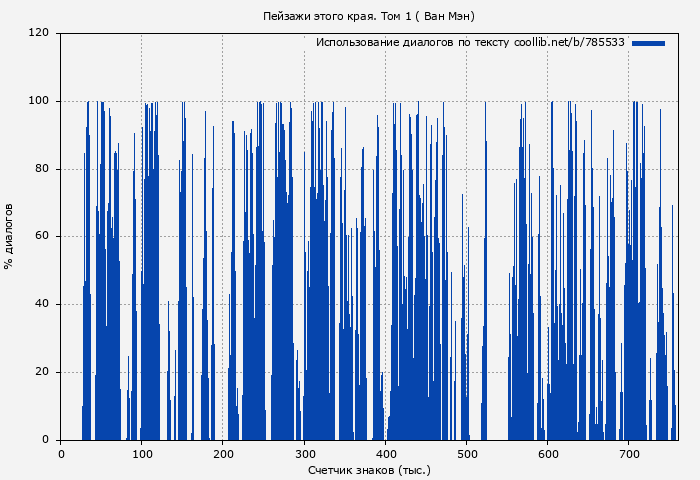Click the 20 tick on the y-axis
The width and height of the screenshot is (700, 480).
[x=42, y=372]
